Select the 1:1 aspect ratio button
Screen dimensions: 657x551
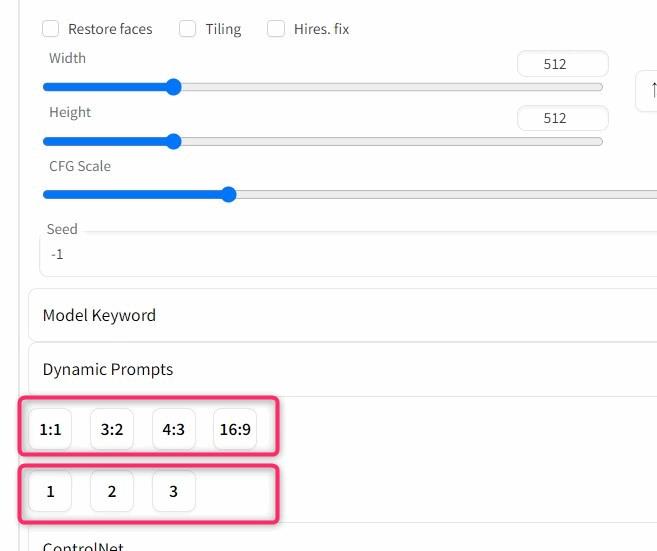[50, 429]
